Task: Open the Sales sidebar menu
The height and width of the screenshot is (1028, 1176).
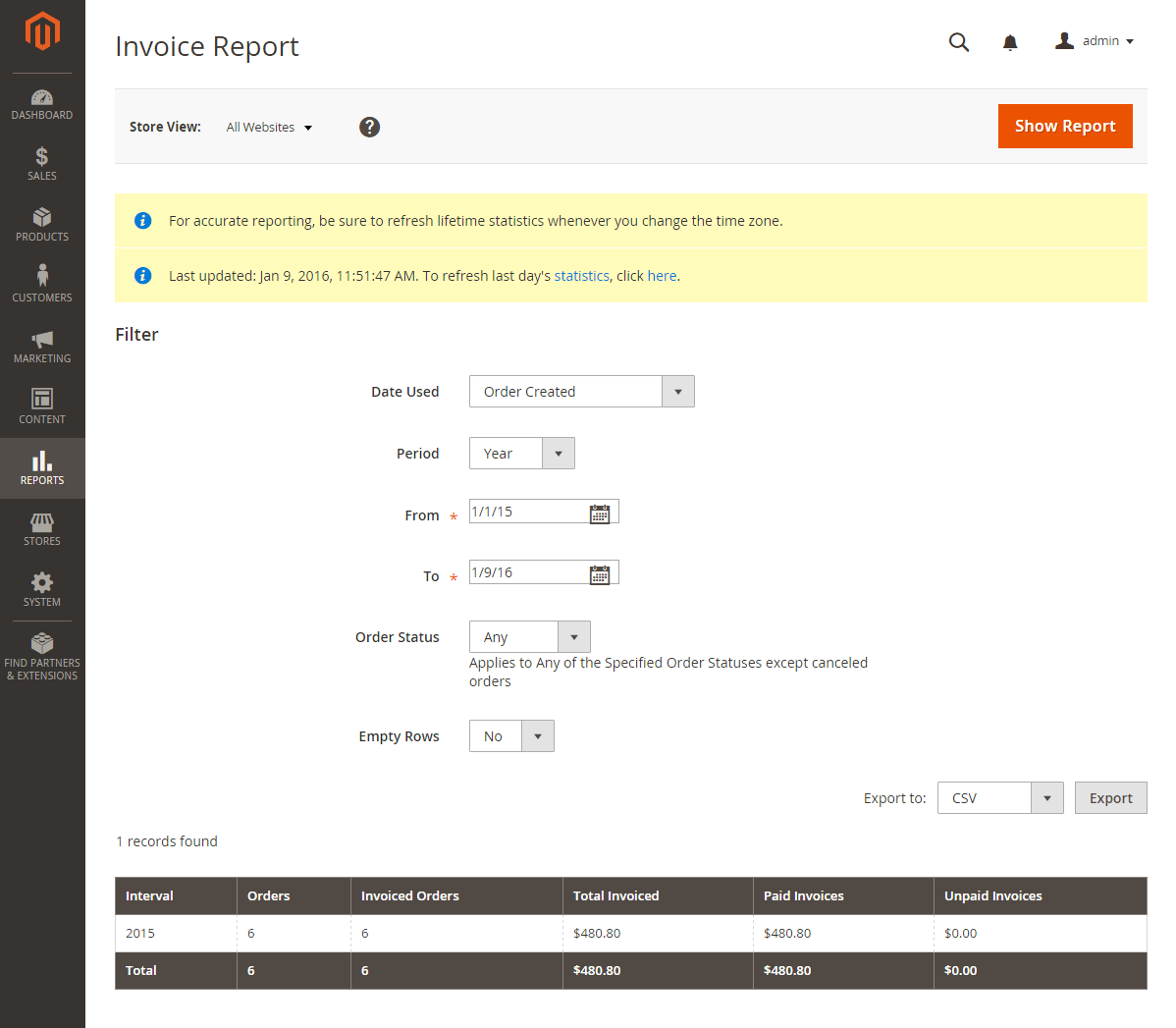Action: pyautogui.click(x=42, y=164)
